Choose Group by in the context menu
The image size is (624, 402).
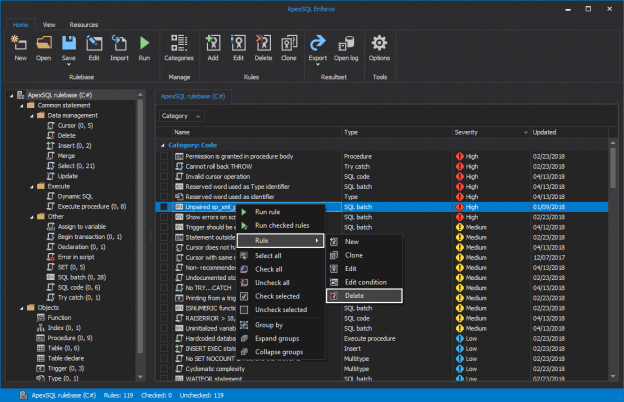tap(281, 325)
